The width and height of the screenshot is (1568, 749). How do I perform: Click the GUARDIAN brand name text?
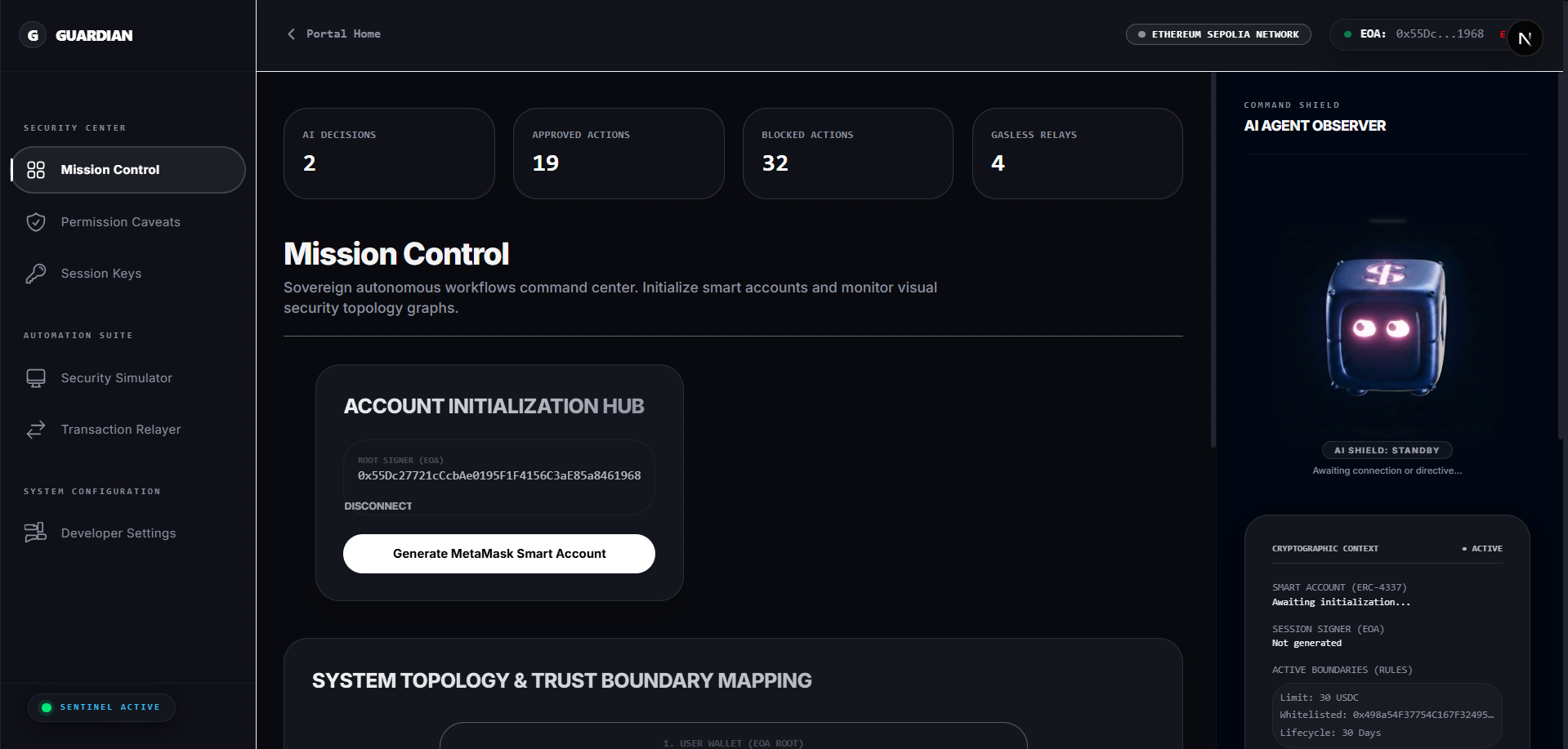(x=94, y=35)
